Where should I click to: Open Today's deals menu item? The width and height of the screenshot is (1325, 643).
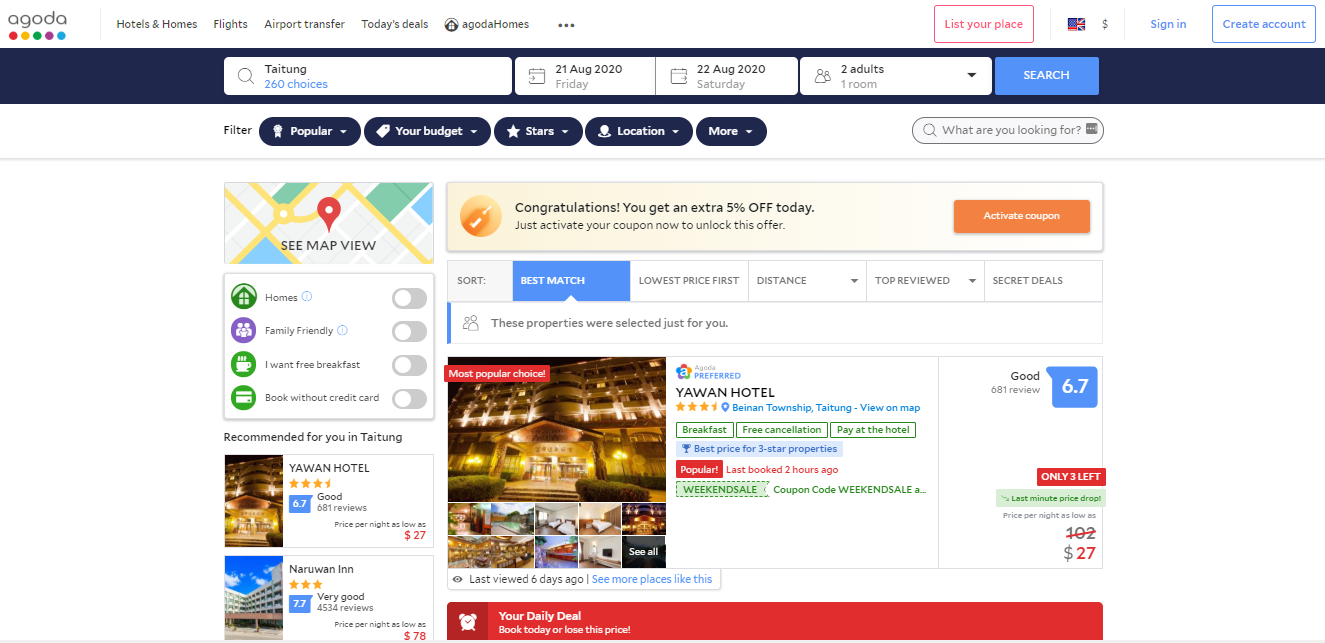click(x=395, y=24)
